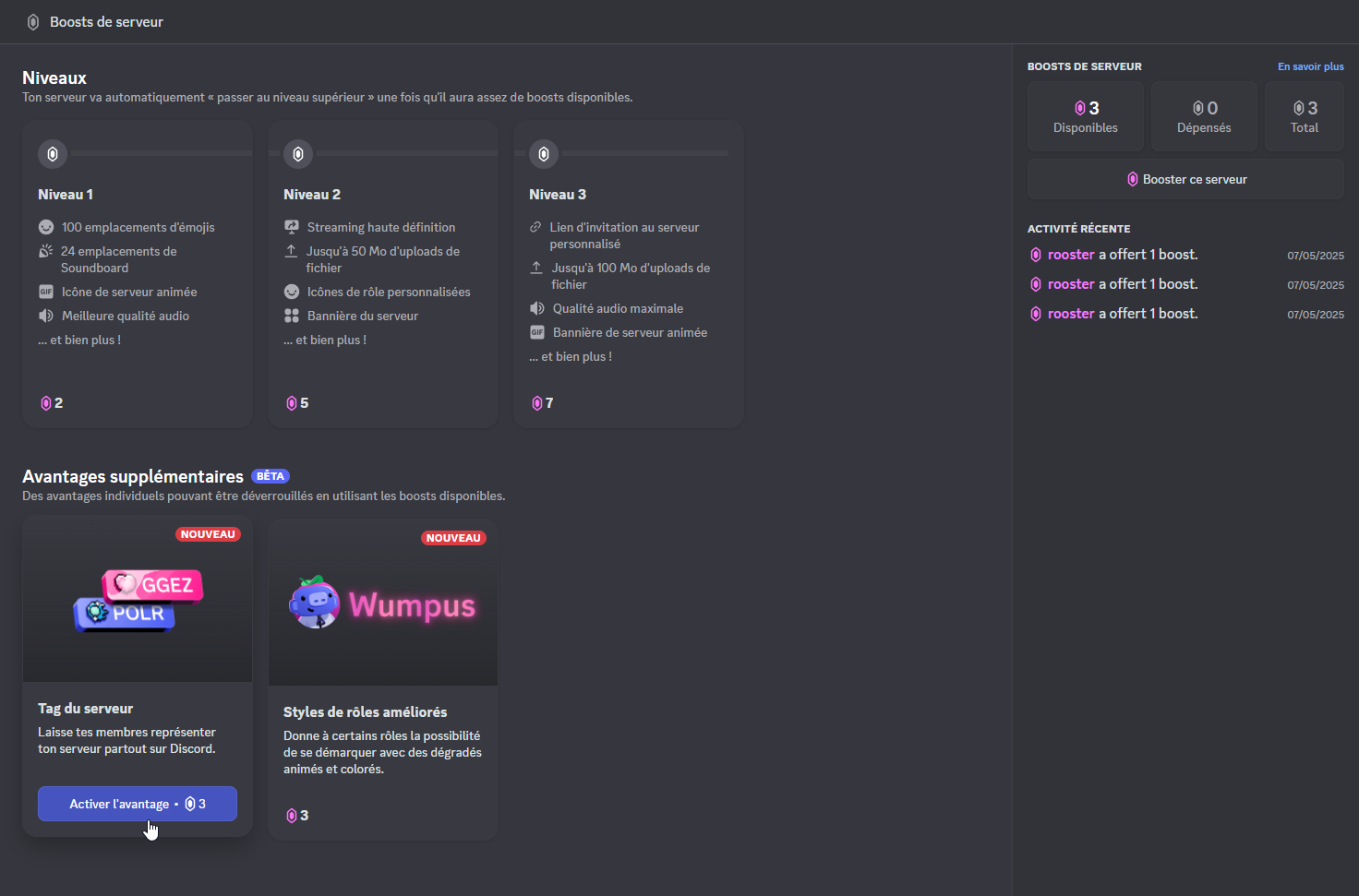Click NOUVEAU badge on Tag du serveur card
This screenshot has height=896, width=1359.
click(208, 534)
